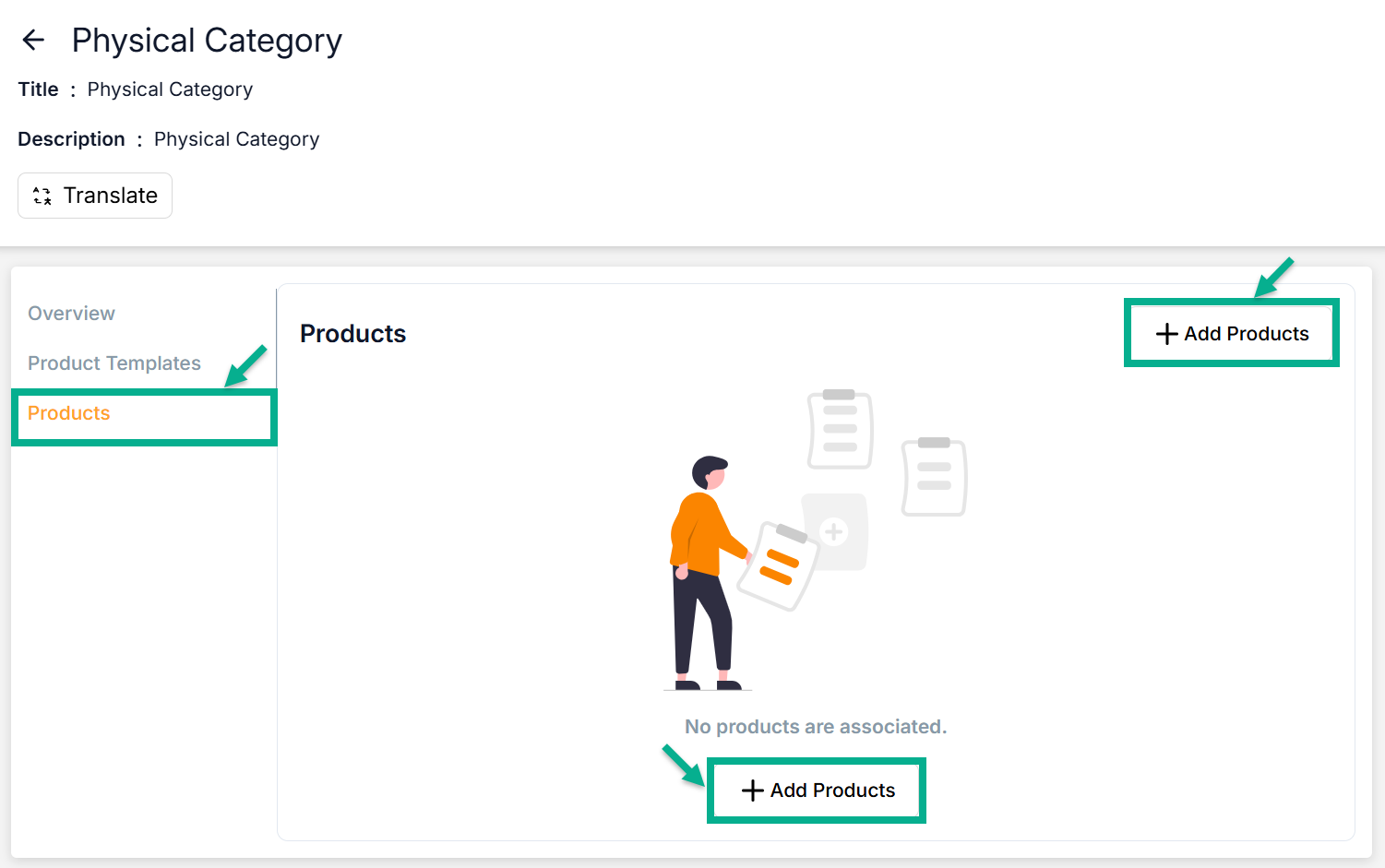Click the translate icon in Translate button

click(x=42, y=196)
